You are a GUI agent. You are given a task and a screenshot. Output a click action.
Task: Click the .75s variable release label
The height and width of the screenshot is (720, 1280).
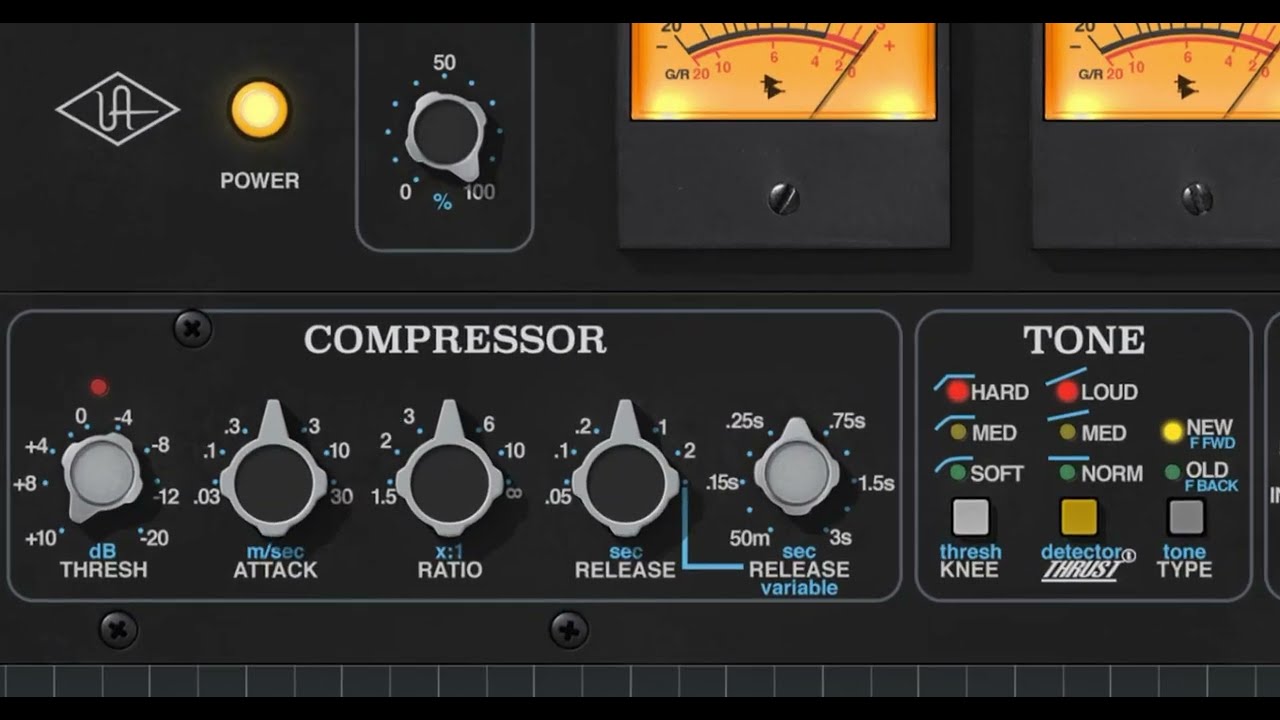tap(846, 421)
